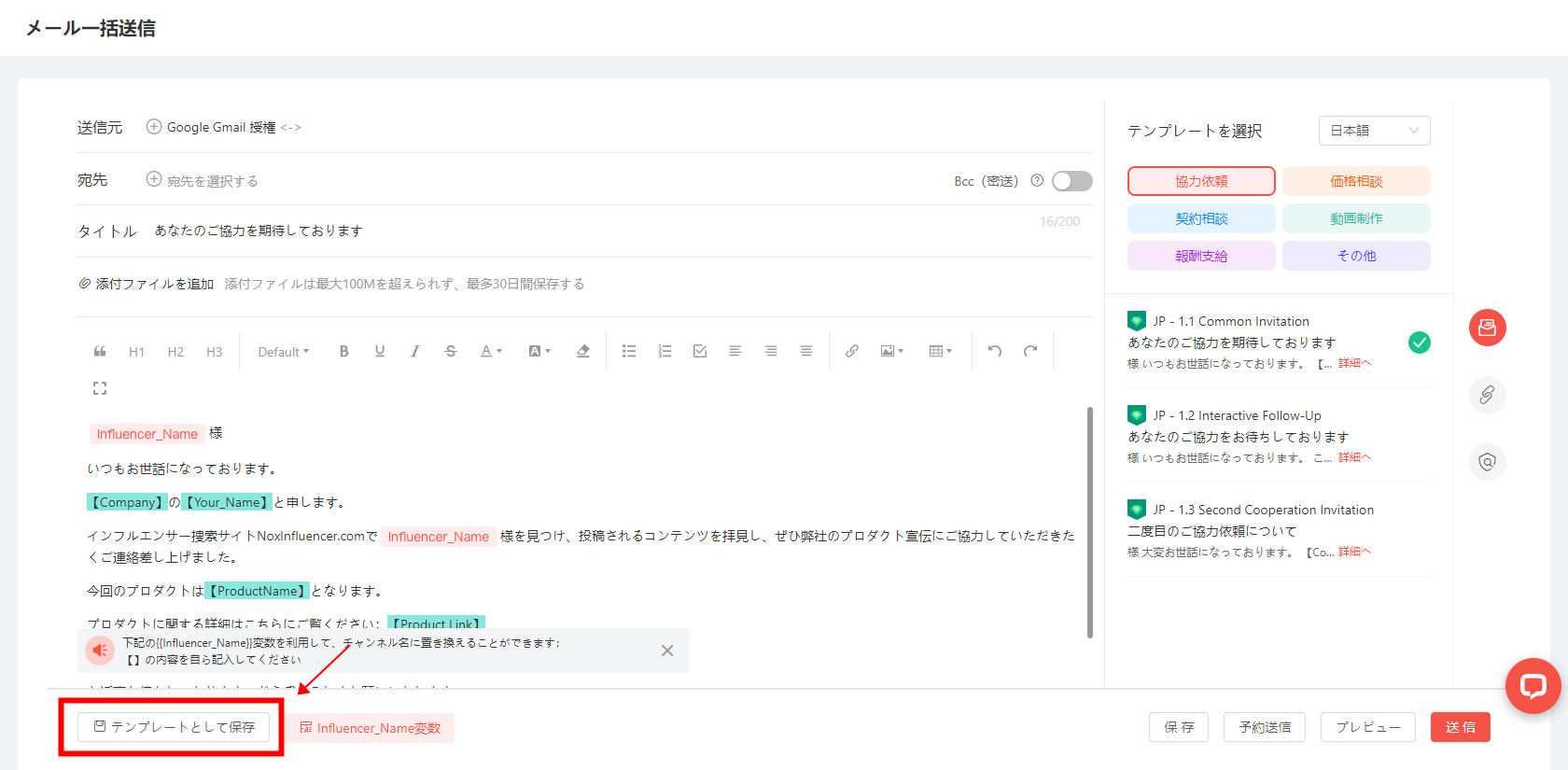Image resolution: width=1568 pixels, height=770 pixels.
Task: Clear formatting with the eraser icon
Action: (x=583, y=352)
